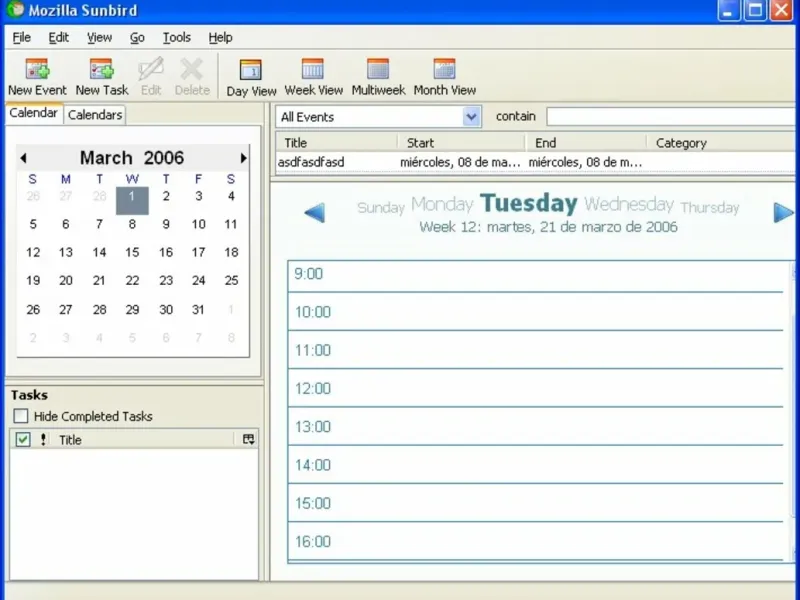
Task: Jump to Sunday in day header
Action: 381,207
